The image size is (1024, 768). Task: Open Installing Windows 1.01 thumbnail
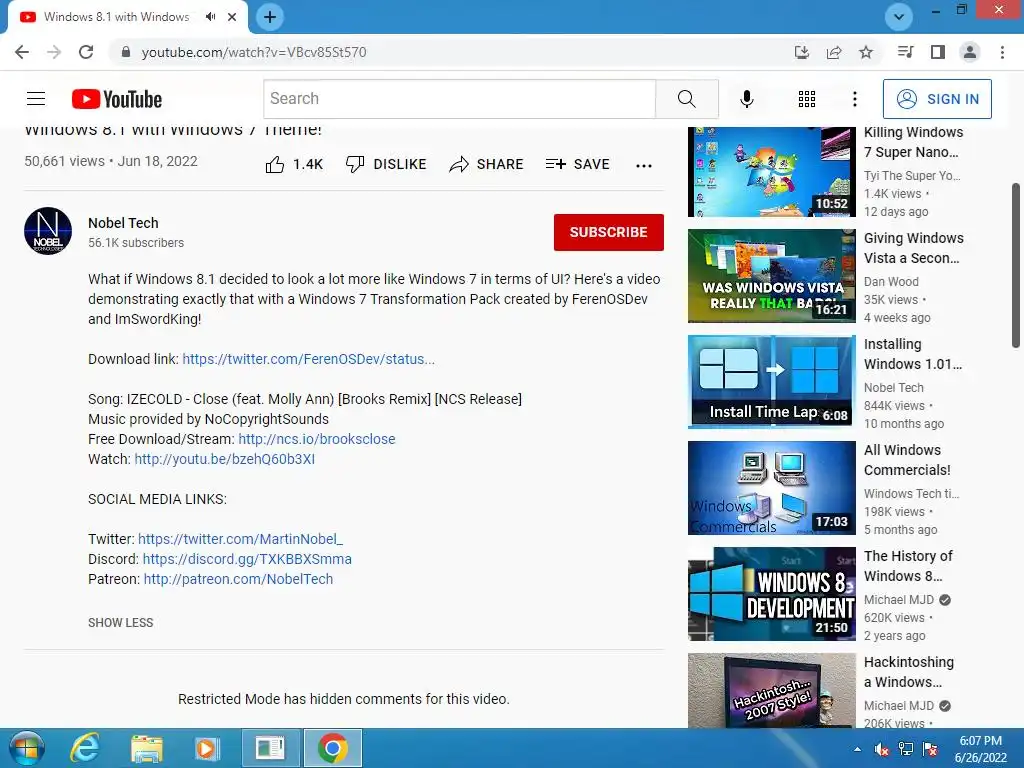coord(772,381)
